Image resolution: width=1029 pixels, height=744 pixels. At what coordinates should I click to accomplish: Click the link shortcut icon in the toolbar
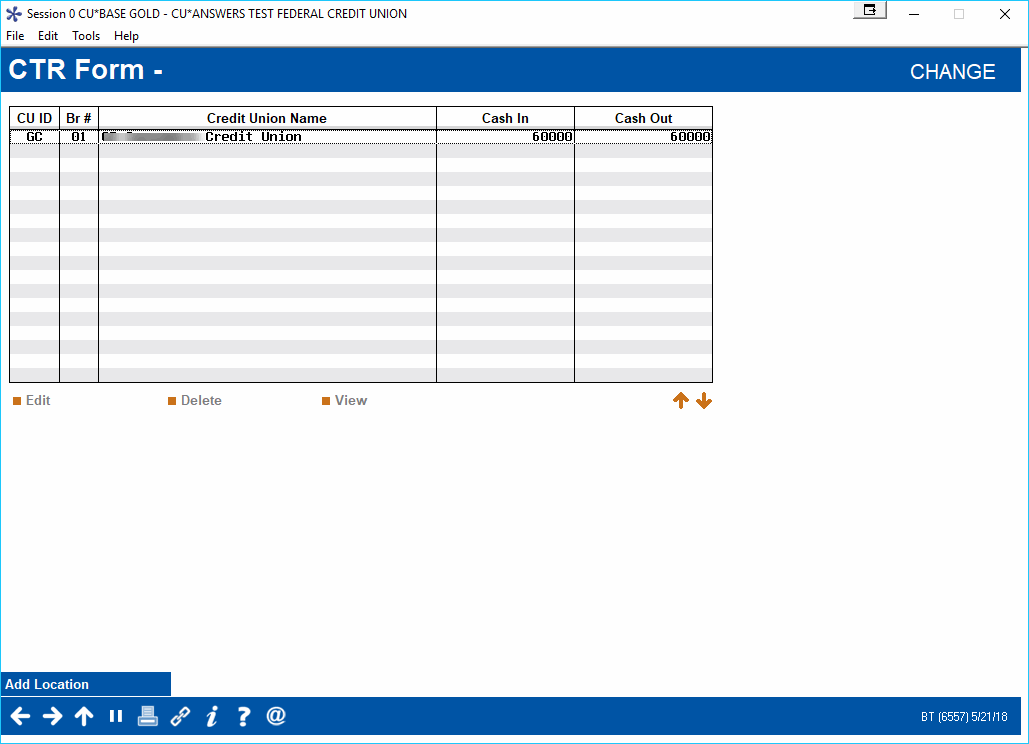pos(179,716)
